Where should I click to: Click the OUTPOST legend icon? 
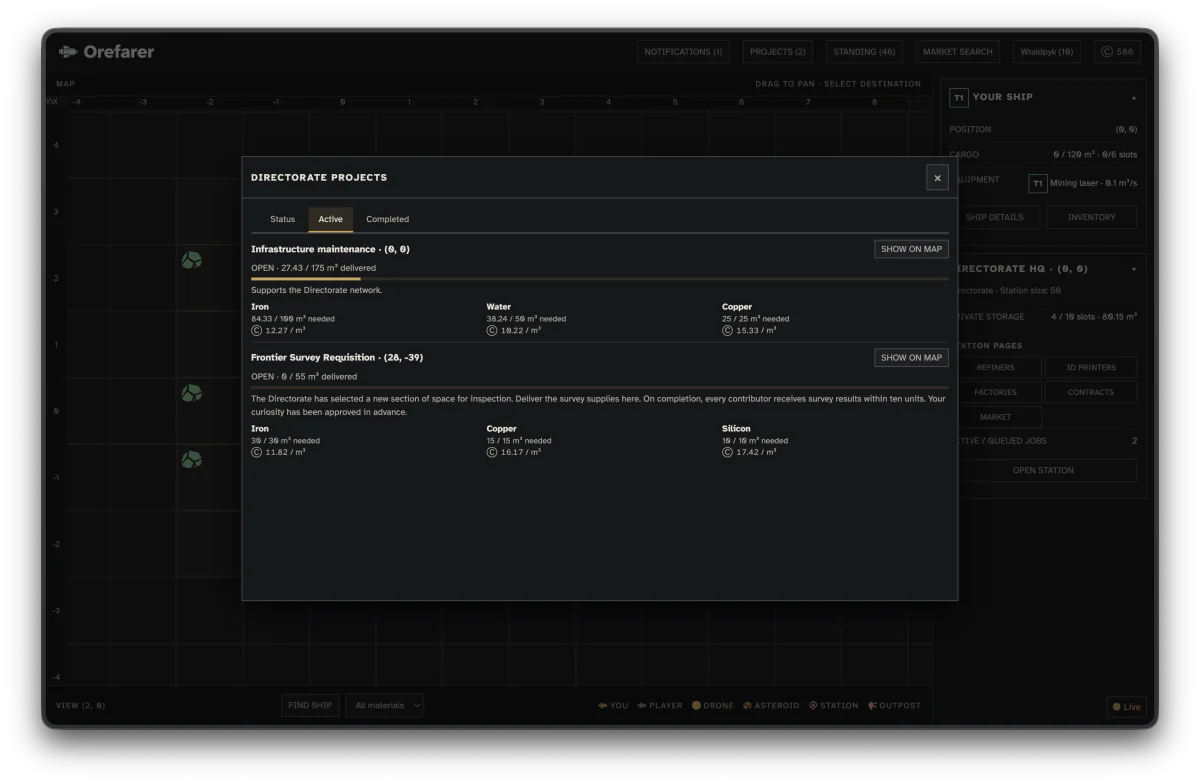click(872, 706)
